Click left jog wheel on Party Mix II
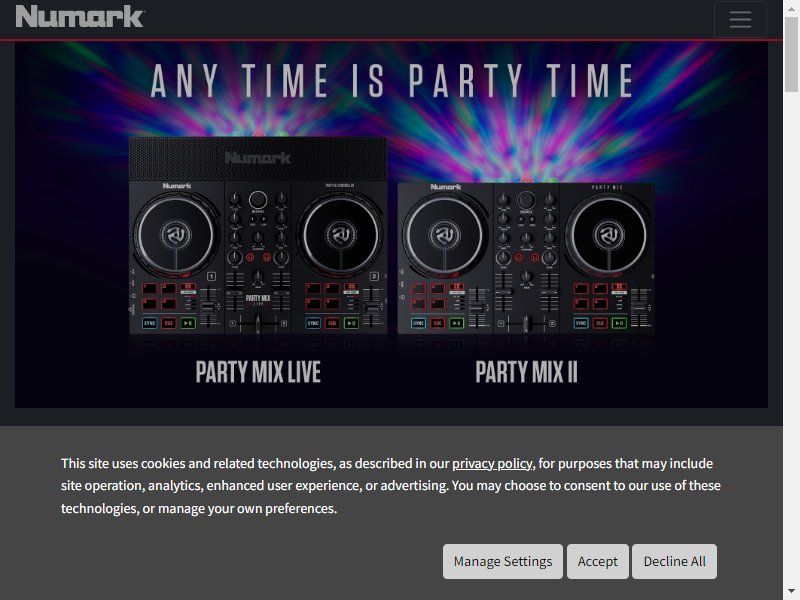This screenshot has width=800, height=600. coord(444,236)
